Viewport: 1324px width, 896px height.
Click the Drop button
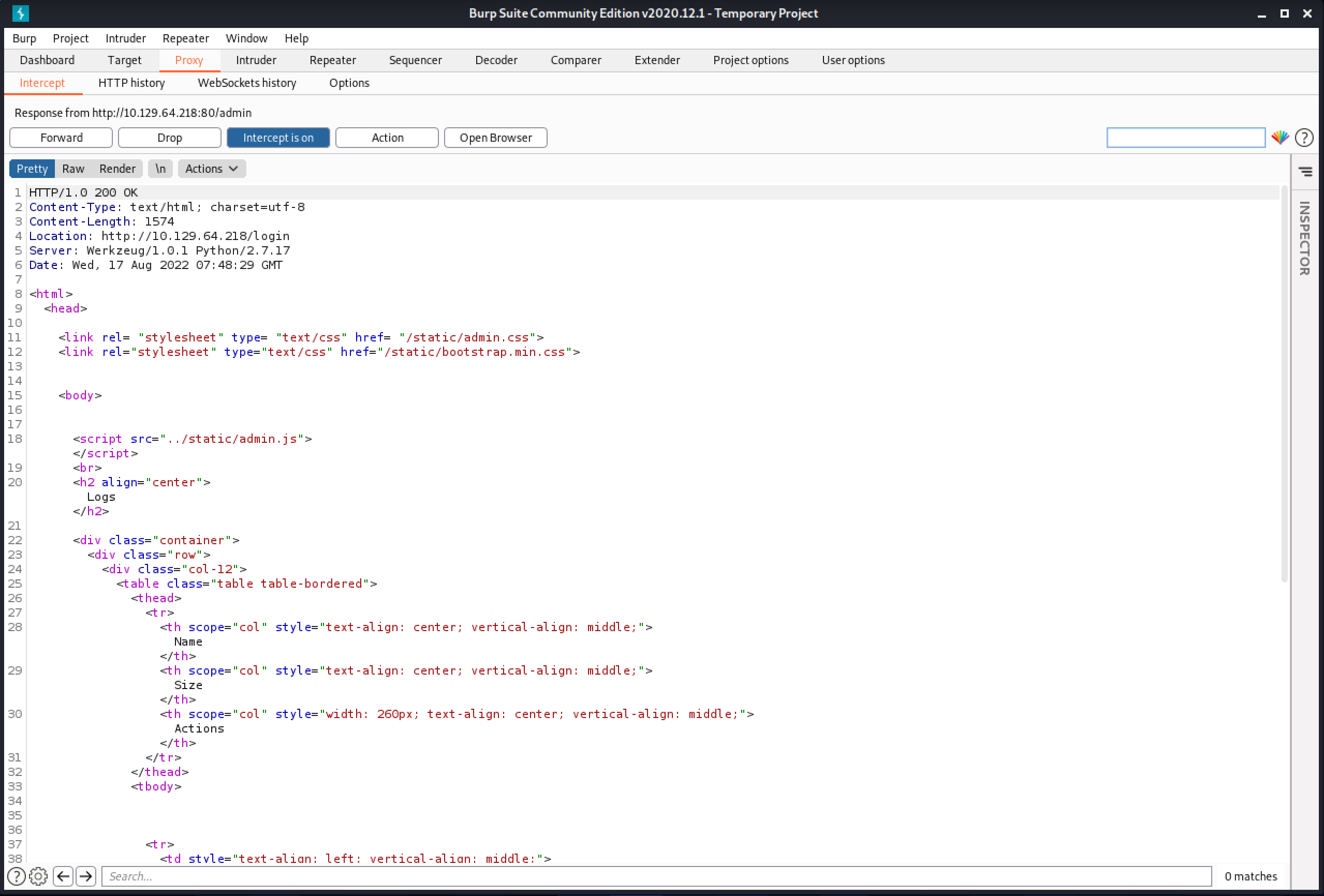(x=170, y=138)
